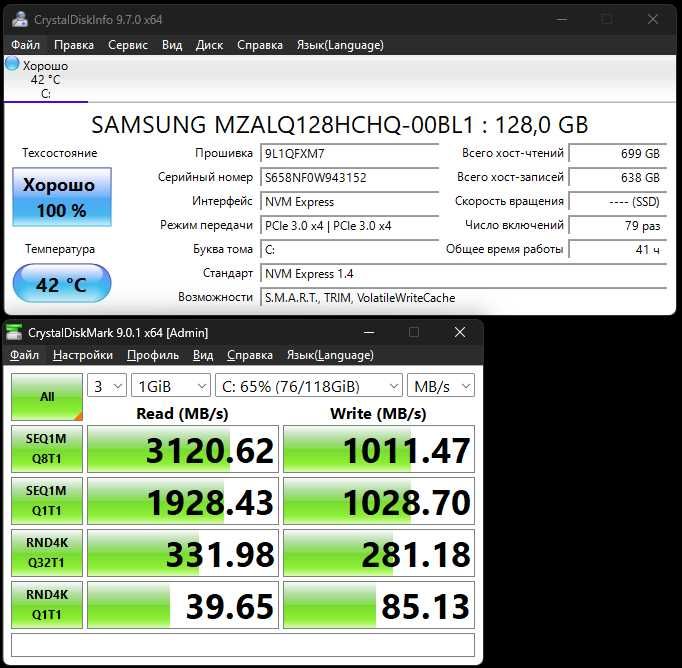The image size is (682, 668).
Task: Click the transfer mode field PCIe 3.0 x4
Action: (350, 226)
